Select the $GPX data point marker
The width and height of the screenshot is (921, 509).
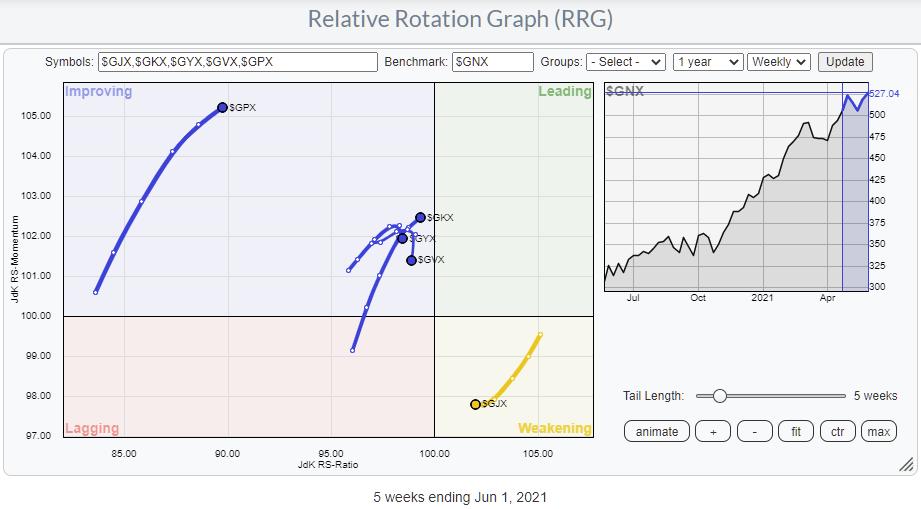222,107
